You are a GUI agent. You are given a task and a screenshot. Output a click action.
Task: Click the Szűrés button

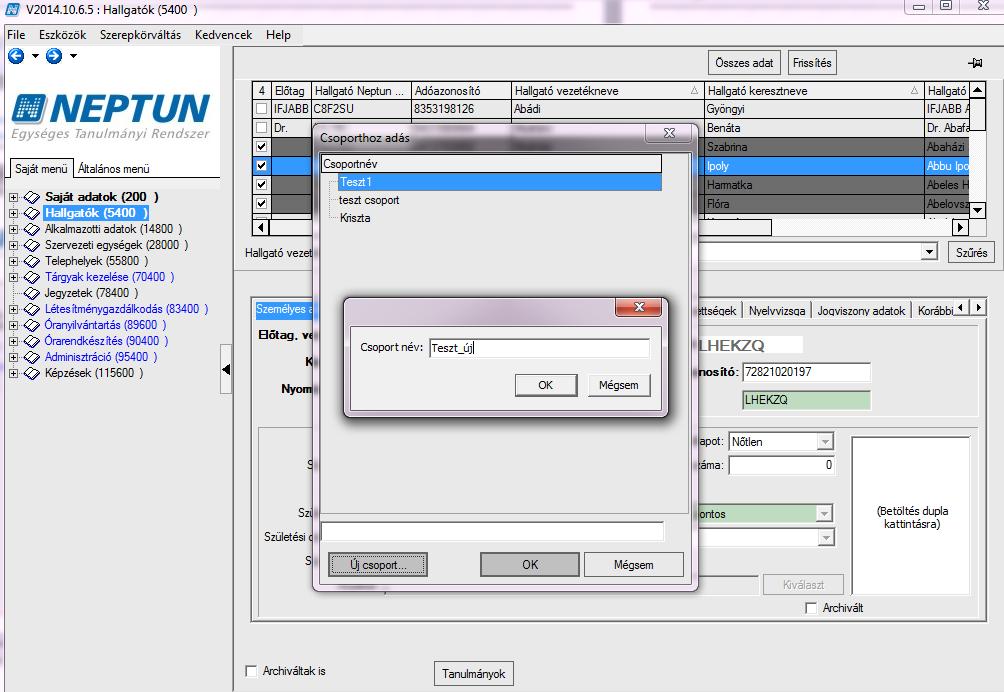point(971,252)
